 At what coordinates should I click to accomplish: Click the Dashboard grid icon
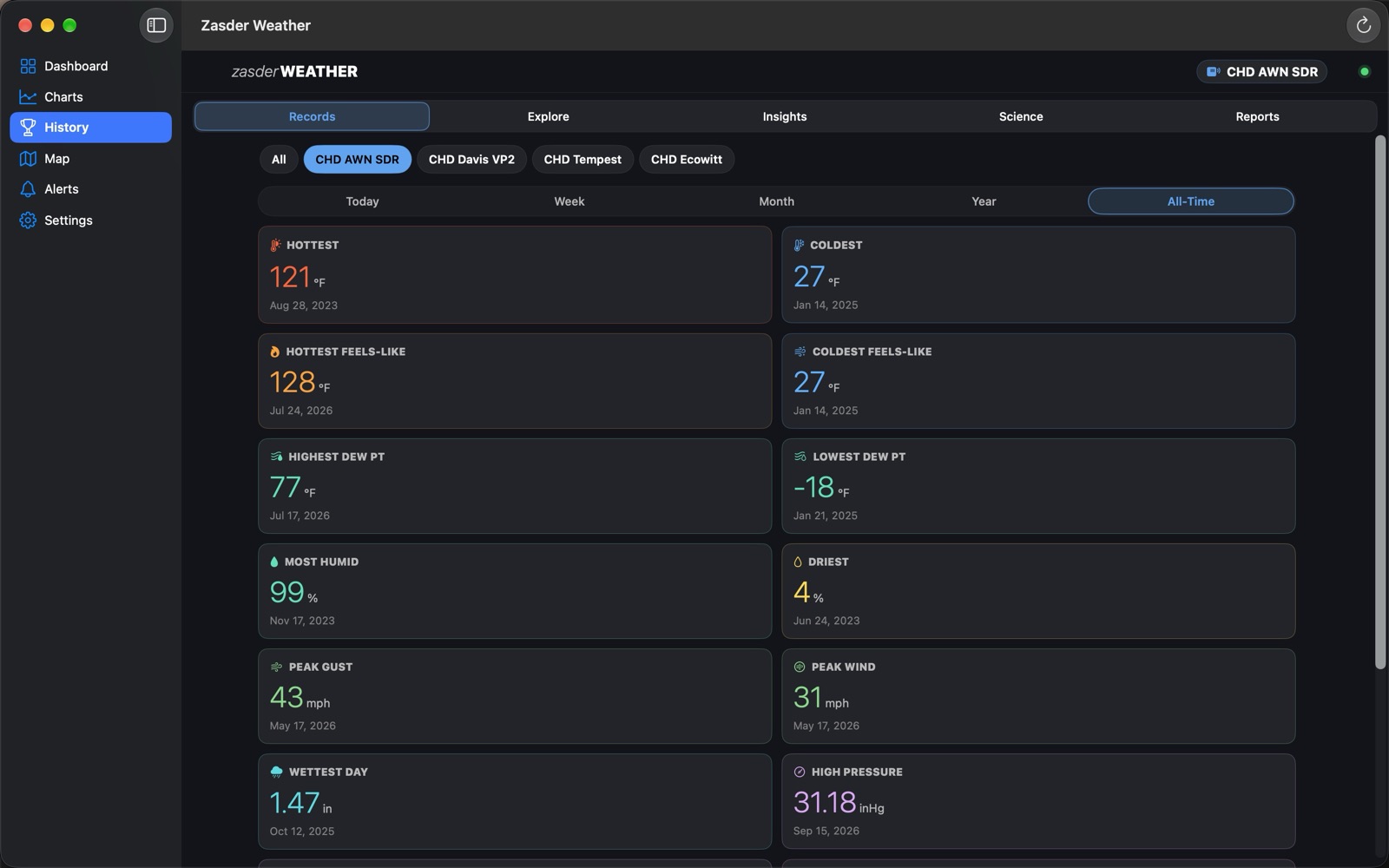pos(28,66)
